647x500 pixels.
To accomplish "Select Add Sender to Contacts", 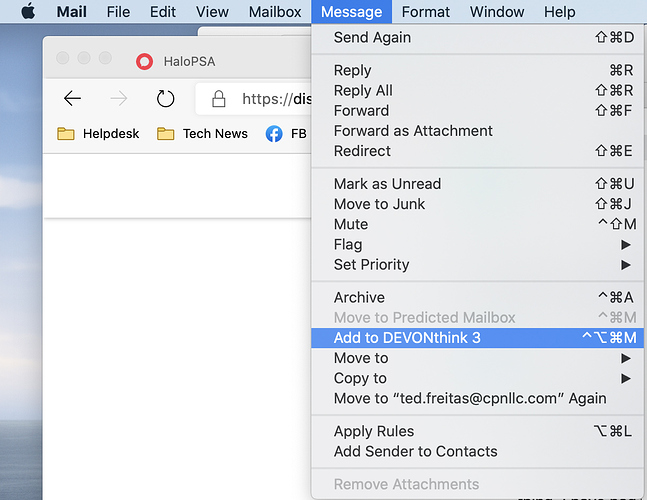I will pos(477,452).
